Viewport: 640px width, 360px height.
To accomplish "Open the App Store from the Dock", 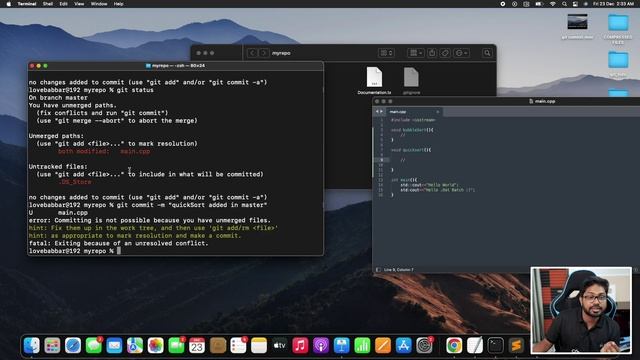I will point(404,345).
